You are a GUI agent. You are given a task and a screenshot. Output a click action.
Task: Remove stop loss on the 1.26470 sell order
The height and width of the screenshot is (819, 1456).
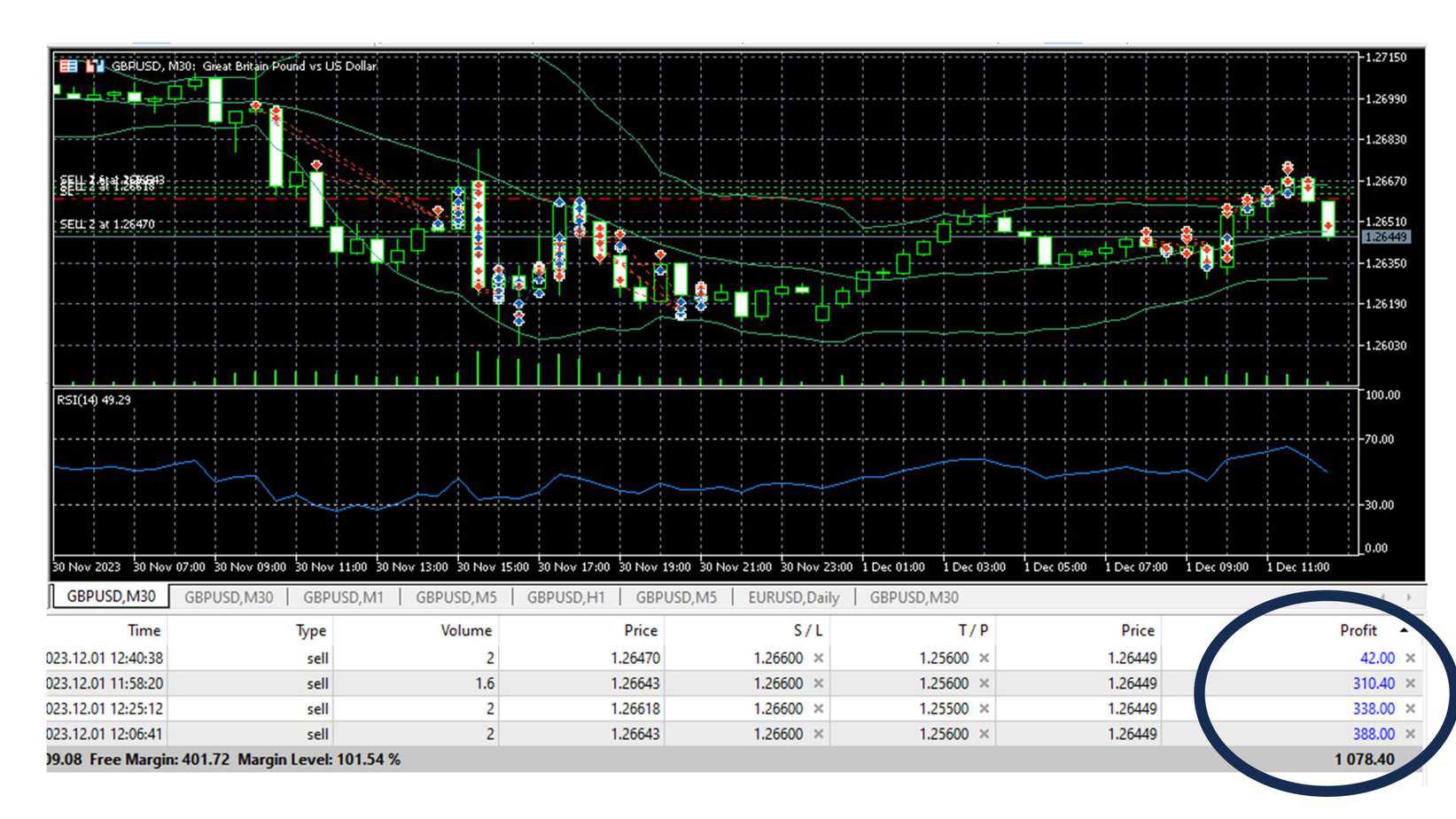click(x=818, y=659)
